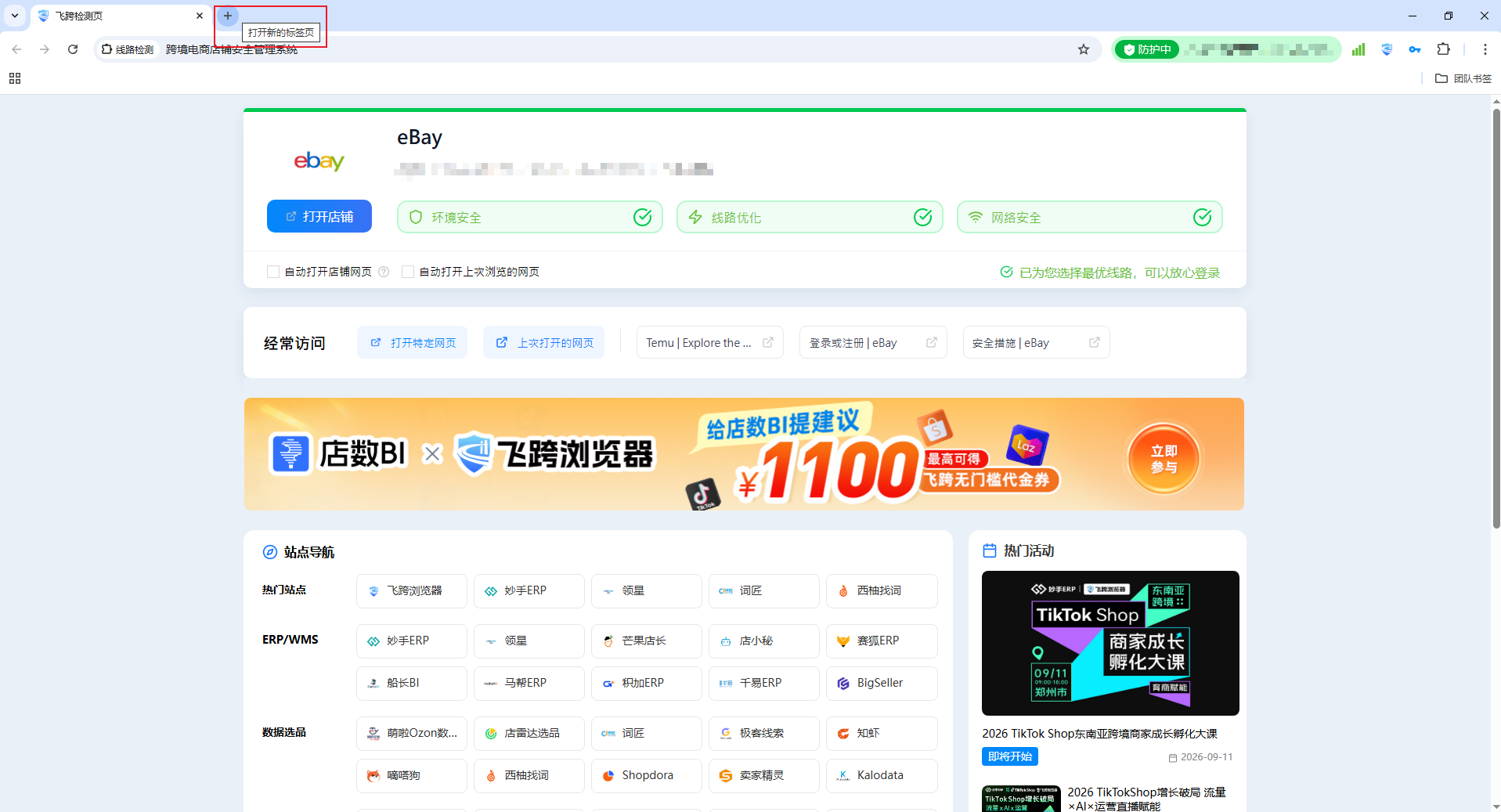Click the blue 打开店铺 button
Screen dimensions: 1501x812
tap(319, 216)
